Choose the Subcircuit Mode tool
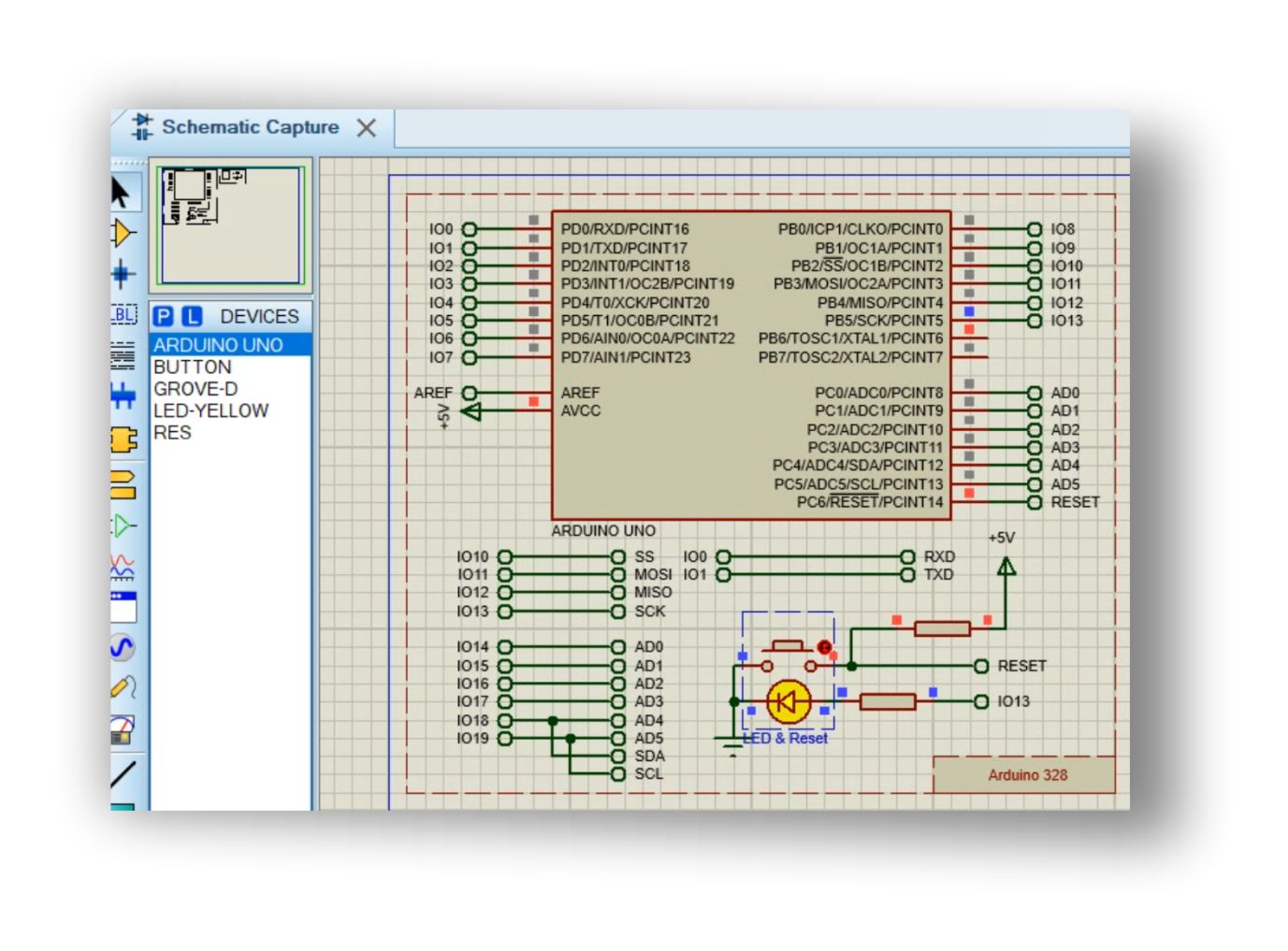1288x951 pixels. pyautogui.click(x=123, y=439)
